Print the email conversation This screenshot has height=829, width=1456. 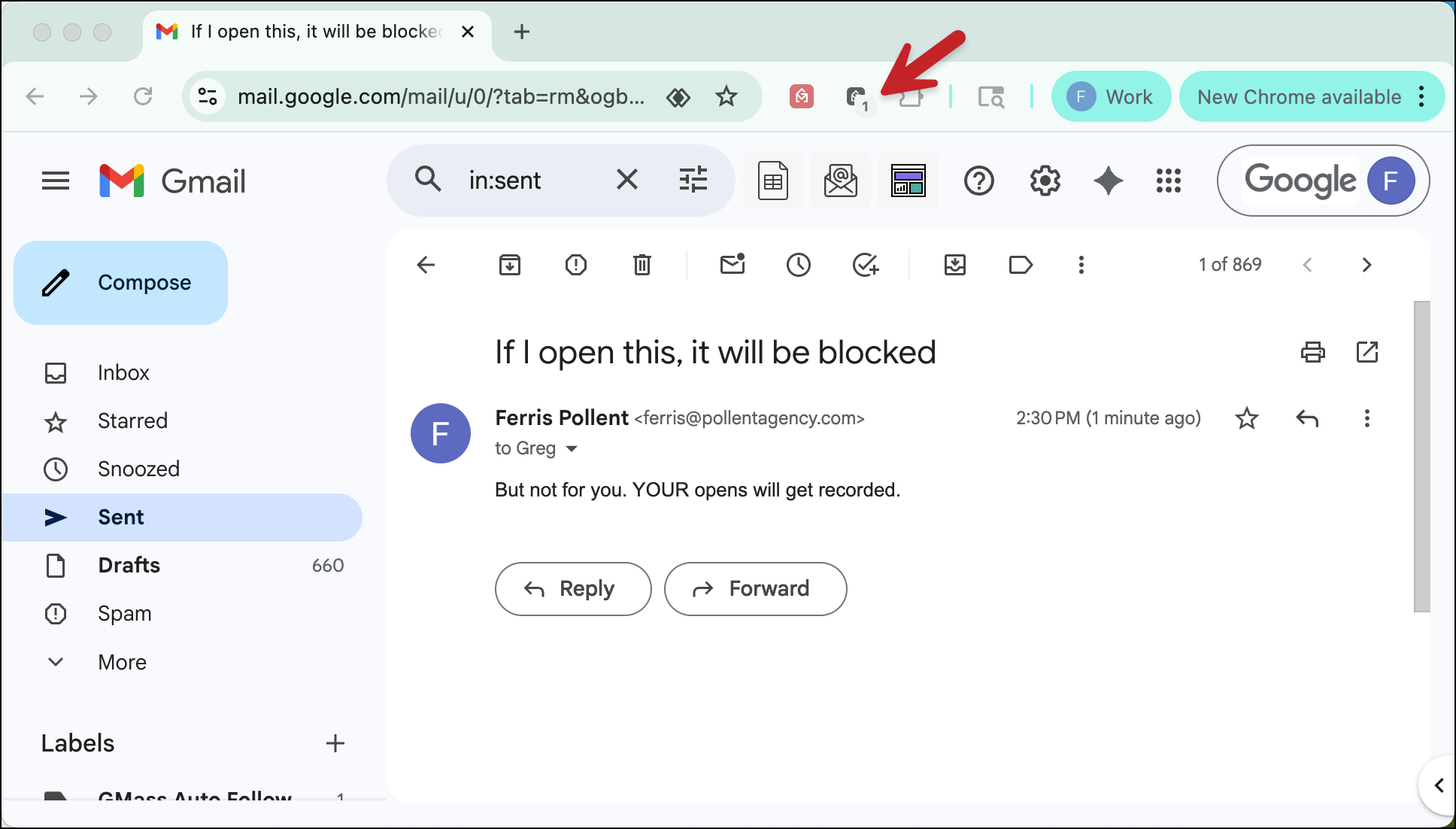tap(1312, 352)
